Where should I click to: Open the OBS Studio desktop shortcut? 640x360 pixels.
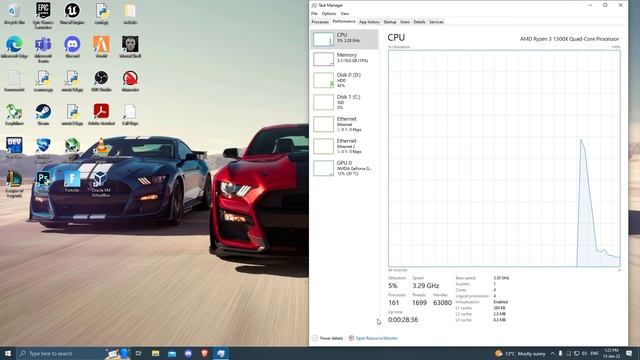pyautogui.click(x=101, y=81)
